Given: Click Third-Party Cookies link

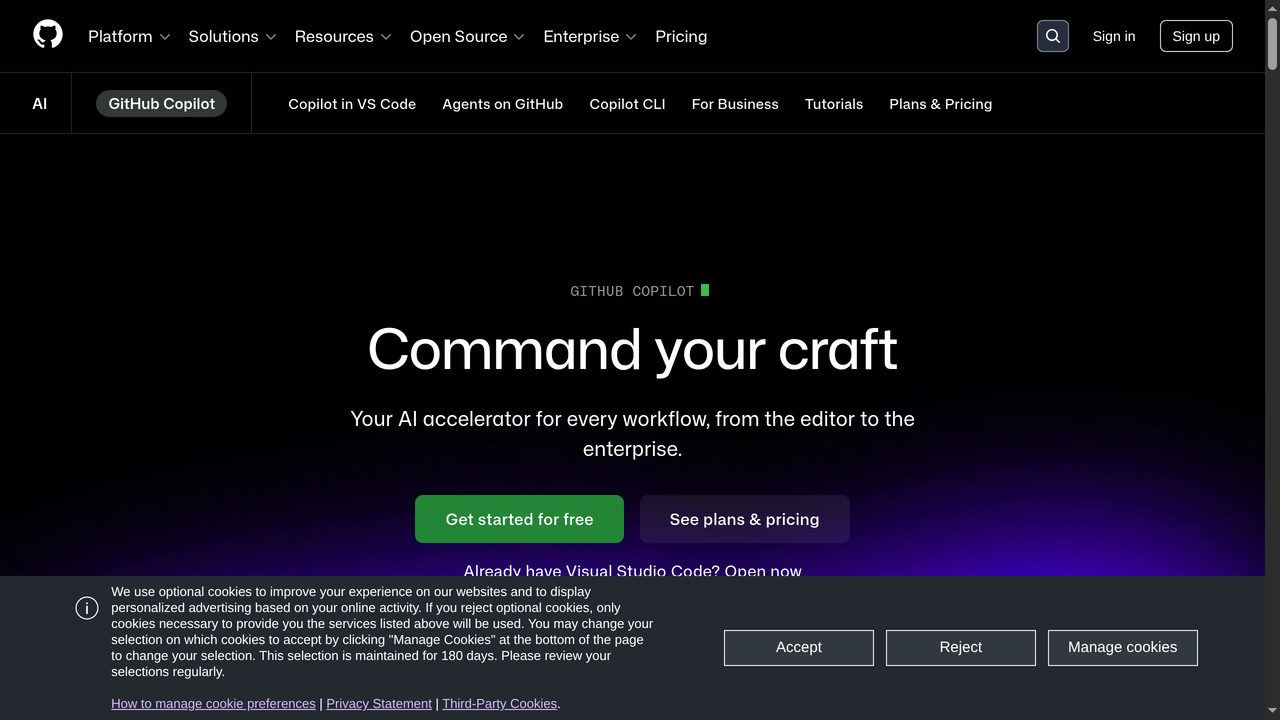Looking at the screenshot, I should [x=499, y=703].
